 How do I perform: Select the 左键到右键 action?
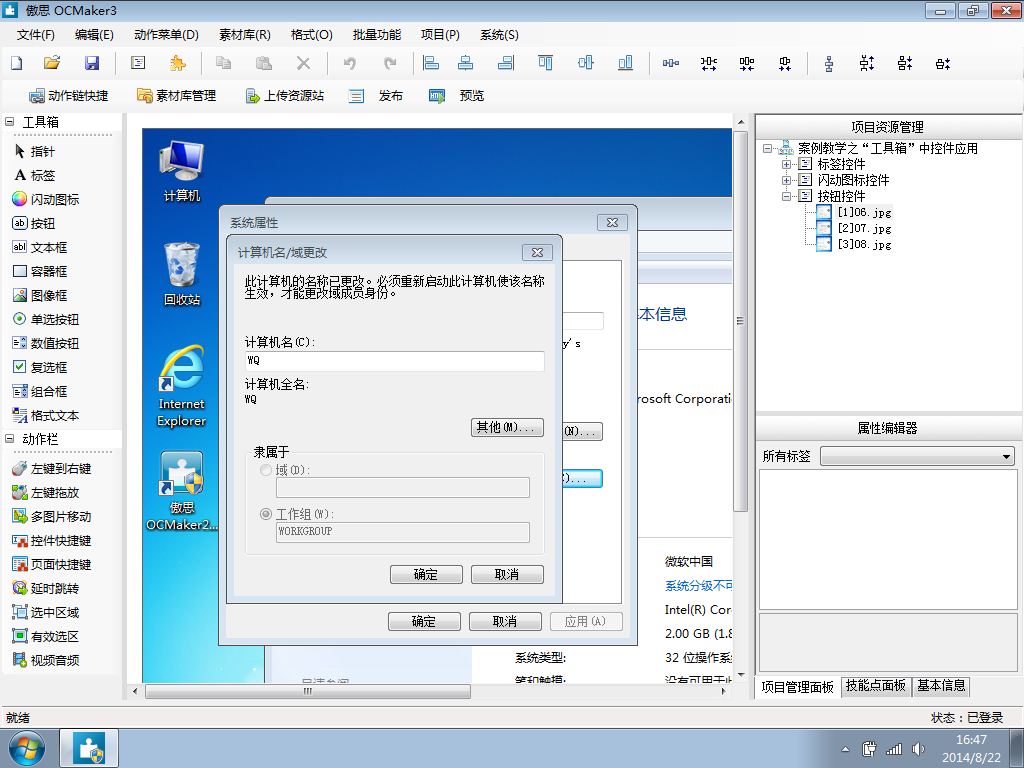pos(52,468)
